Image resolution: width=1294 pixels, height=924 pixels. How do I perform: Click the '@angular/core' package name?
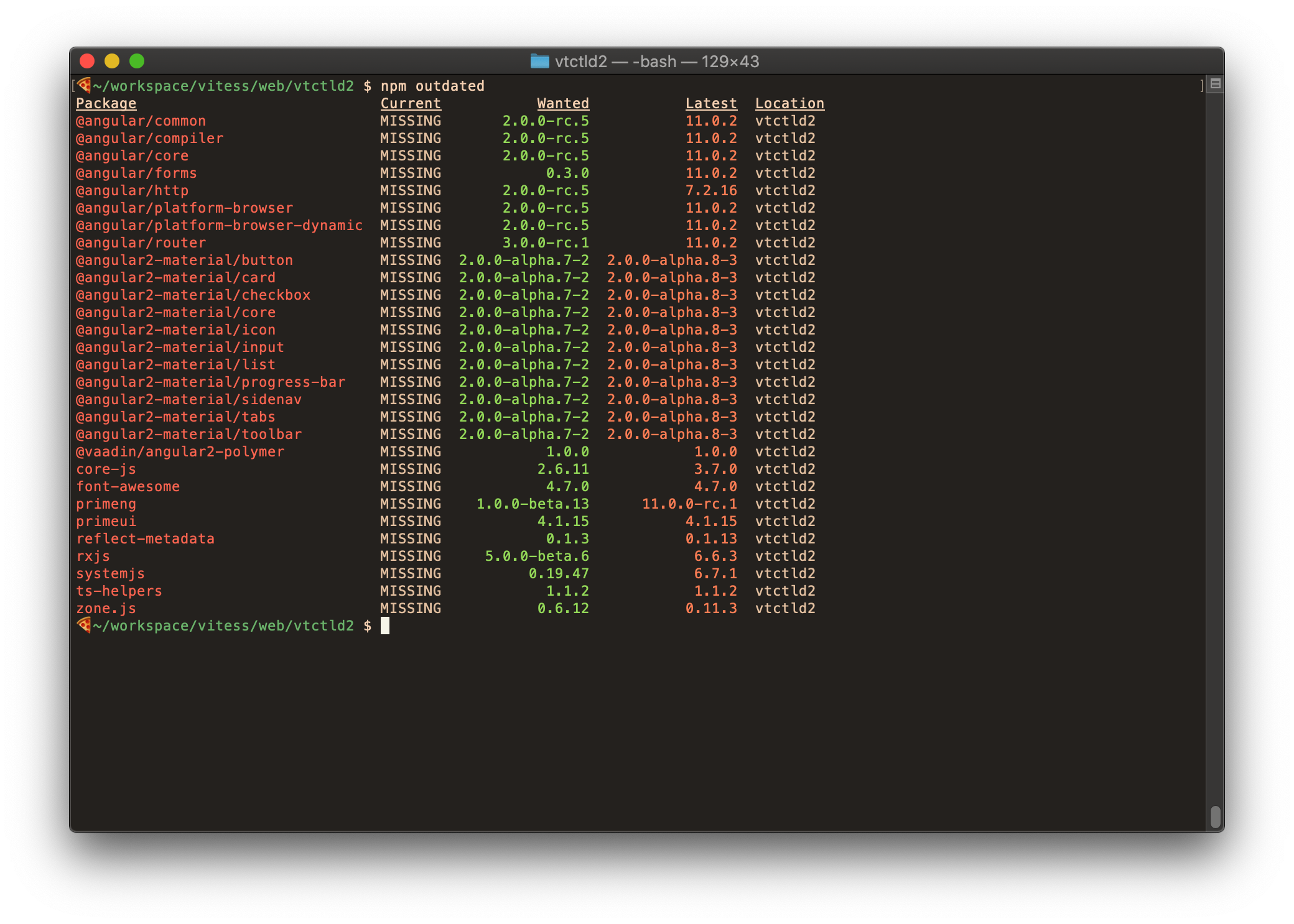(133, 155)
